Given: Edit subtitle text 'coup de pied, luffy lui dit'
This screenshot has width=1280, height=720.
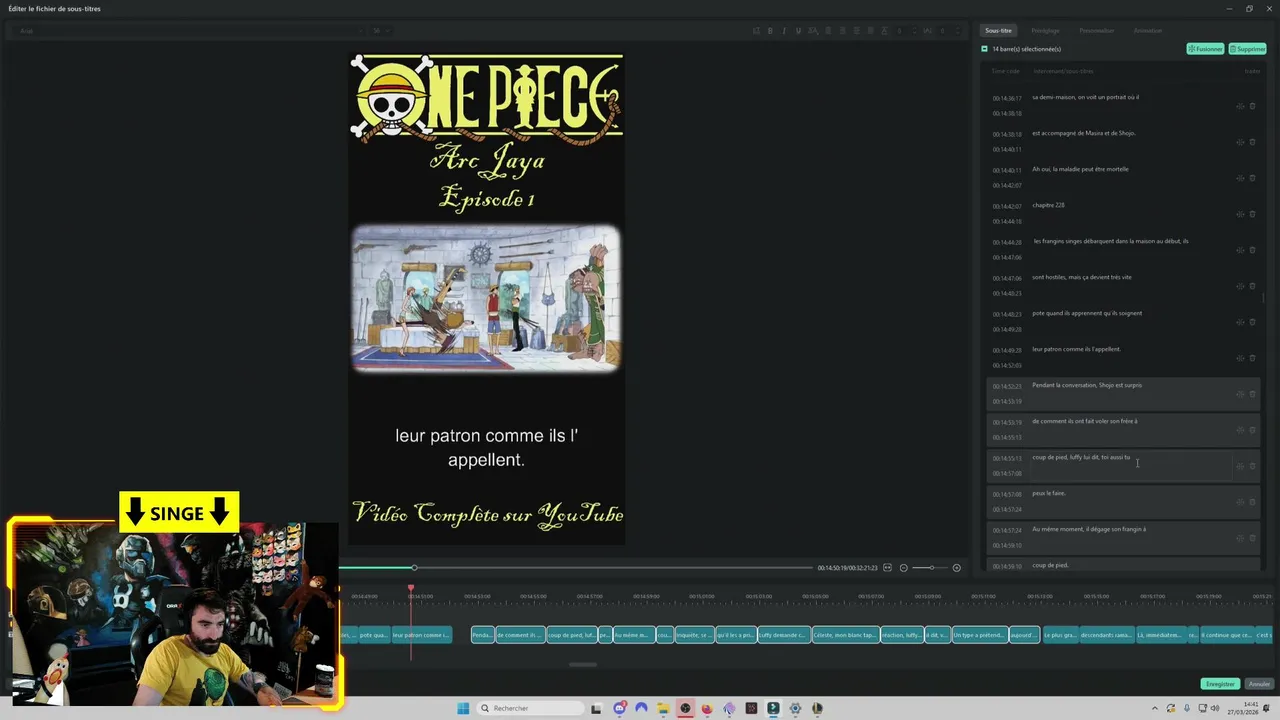Looking at the screenshot, I should click(x=1081, y=457).
